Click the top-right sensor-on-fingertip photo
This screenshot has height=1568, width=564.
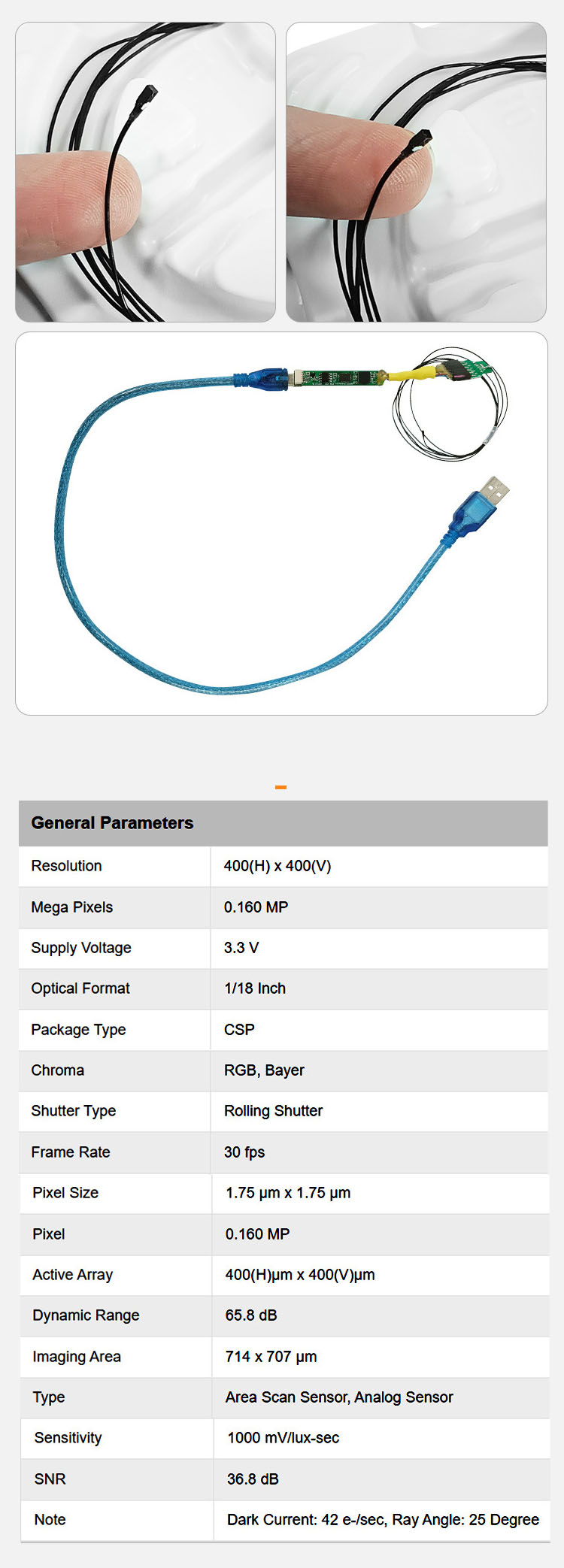click(x=416, y=172)
